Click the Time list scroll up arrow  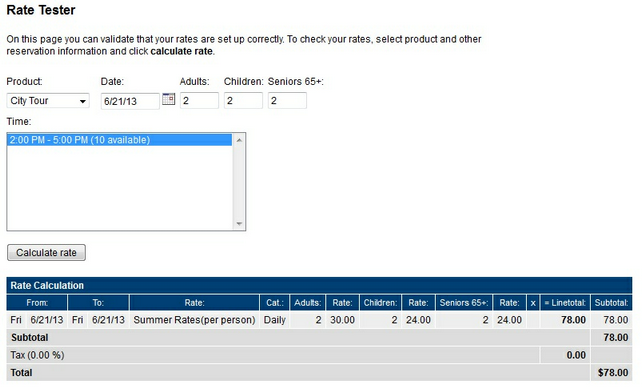[x=239, y=140]
